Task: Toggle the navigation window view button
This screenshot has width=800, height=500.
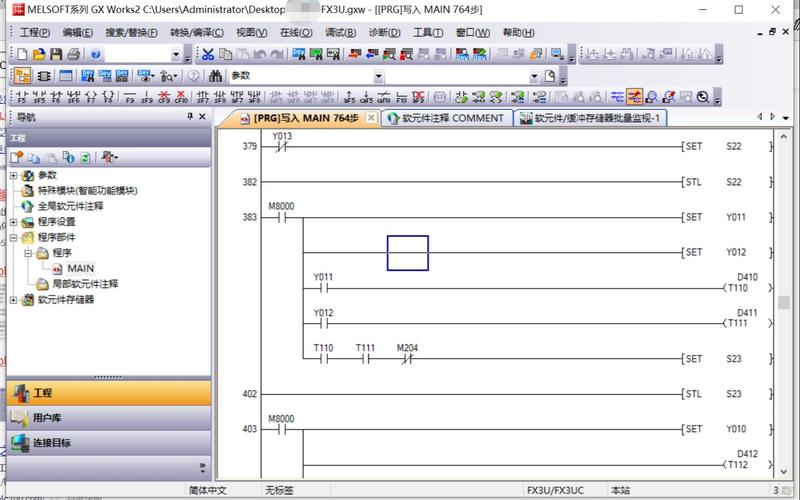Action: [x=21, y=76]
